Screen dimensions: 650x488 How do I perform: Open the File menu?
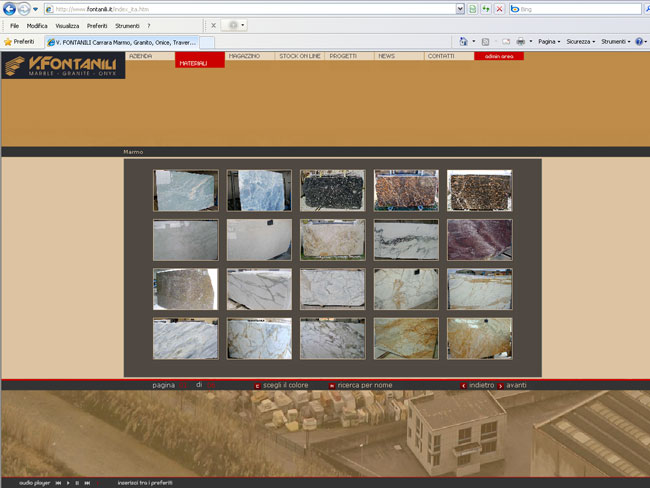tap(15, 26)
